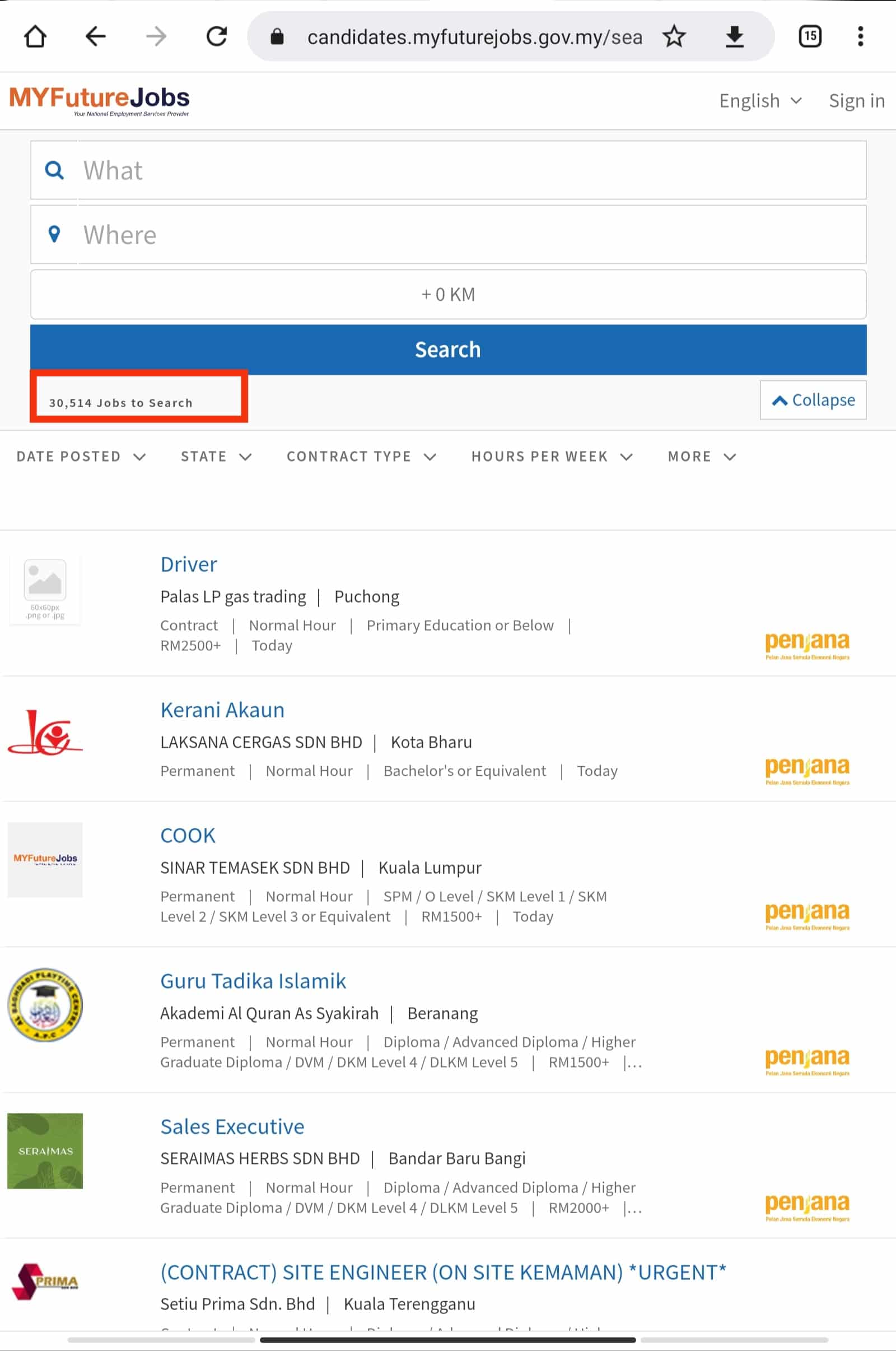Tap the browser home icon
Image resolution: width=896 pixels, height=1351 pixels.
(35, 36)
